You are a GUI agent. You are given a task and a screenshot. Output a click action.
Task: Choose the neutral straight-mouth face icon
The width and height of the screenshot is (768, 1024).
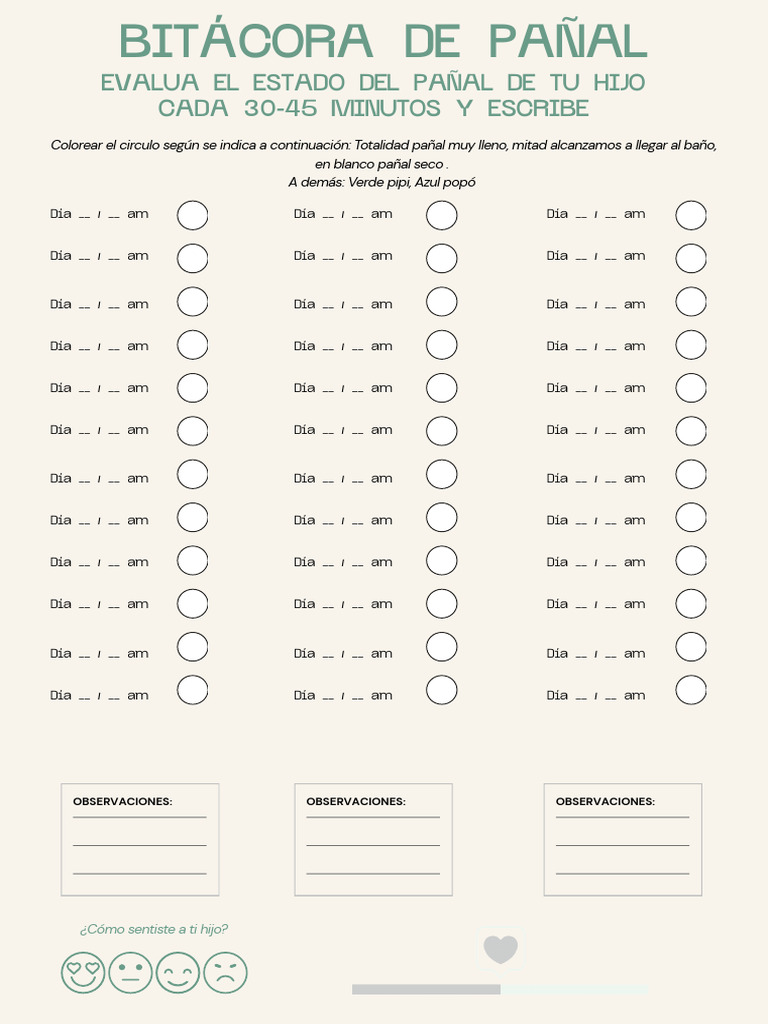131,972
